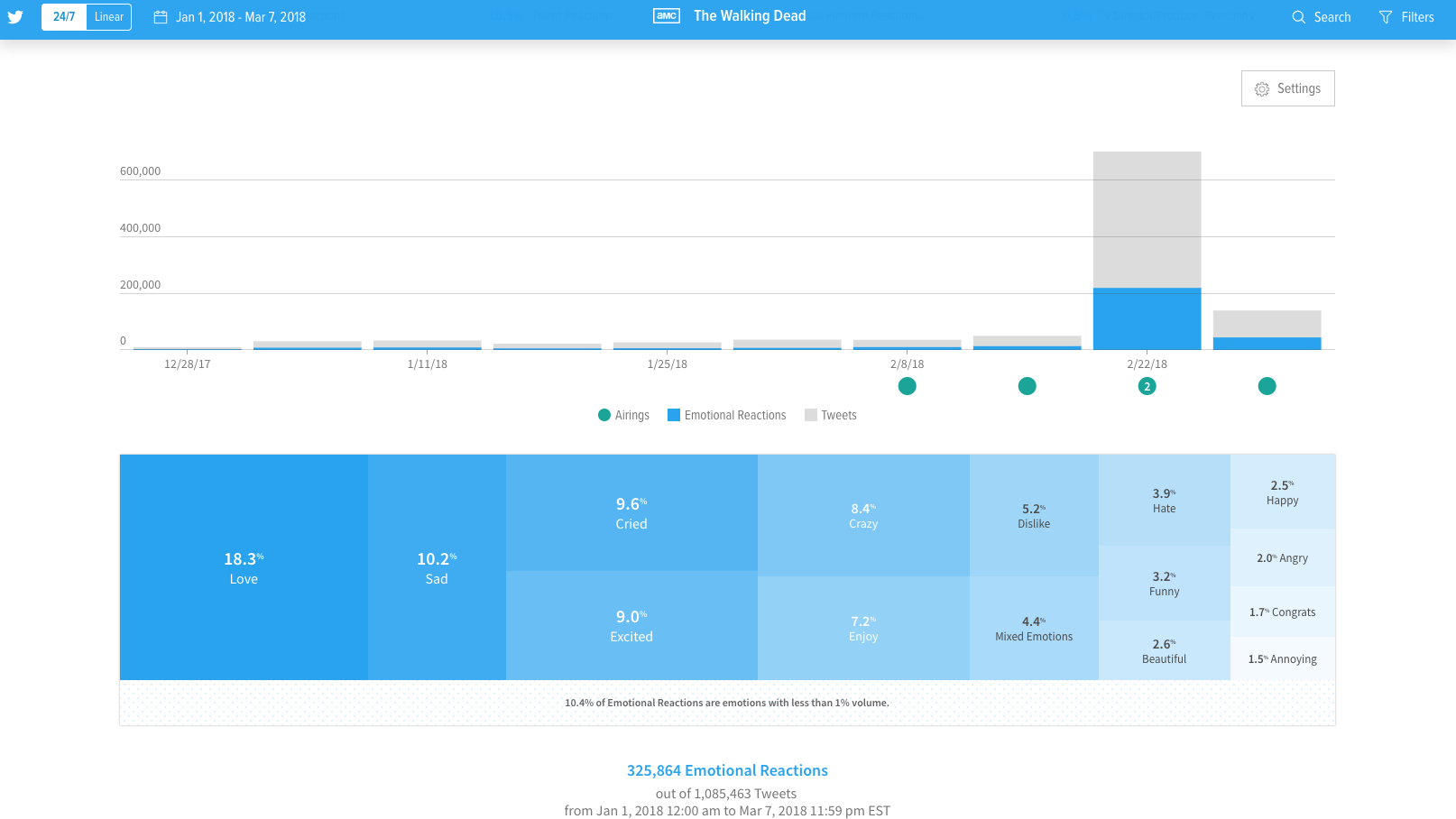Viewport: 1456px width, 819px height.
Task: Open The Walking Dead program title
Action: [750, 16]
